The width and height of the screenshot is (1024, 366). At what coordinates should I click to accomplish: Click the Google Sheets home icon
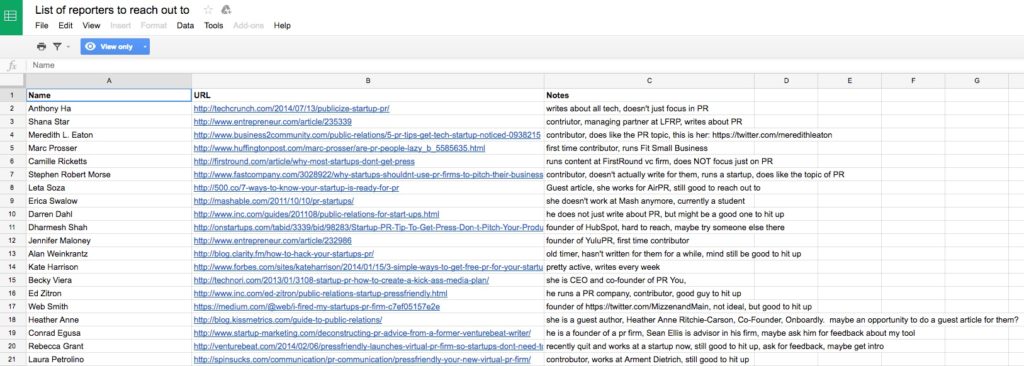pyautogui.click(x=11, y=17)
